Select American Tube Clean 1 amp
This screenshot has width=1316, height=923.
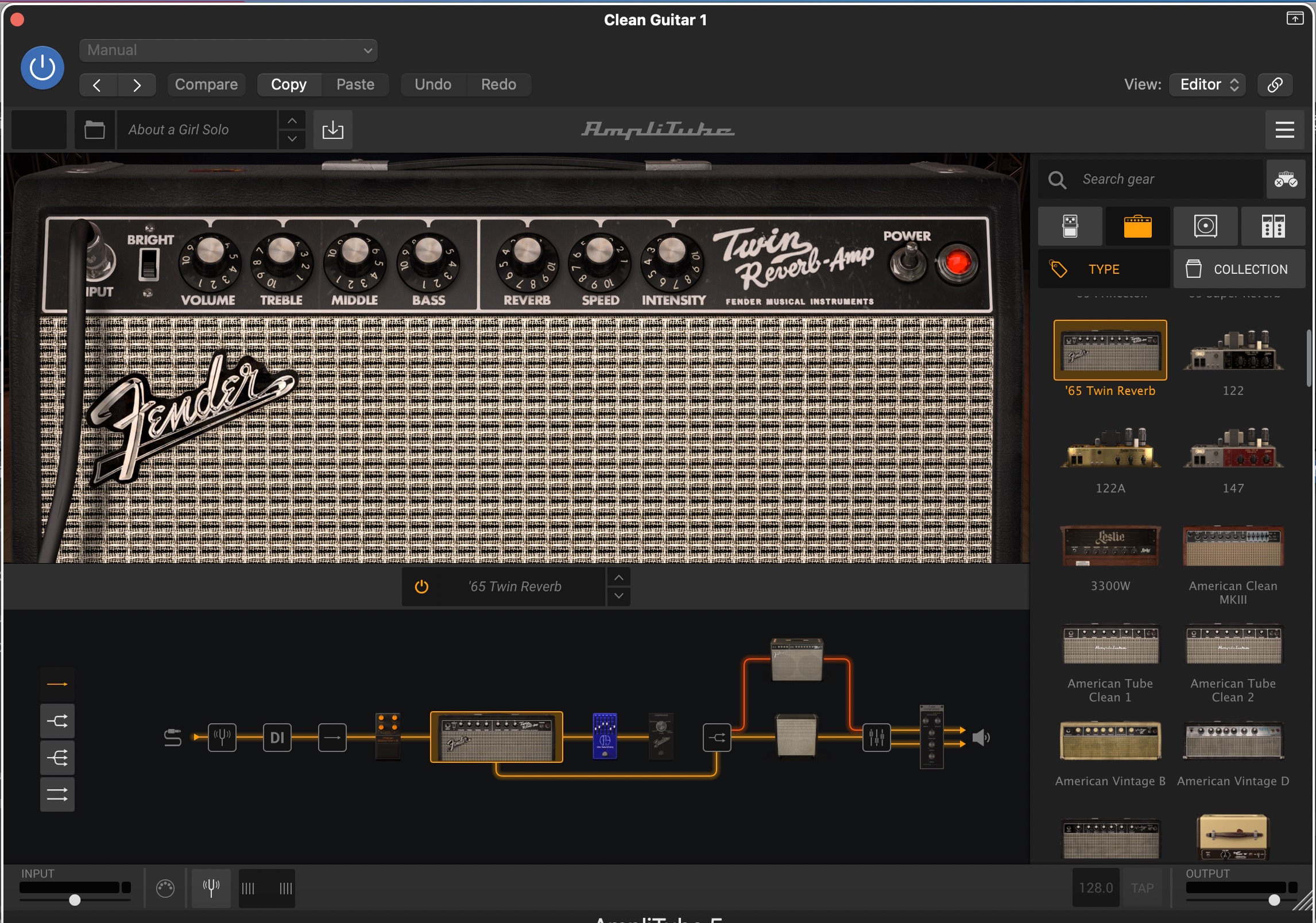click(1110, 644)
